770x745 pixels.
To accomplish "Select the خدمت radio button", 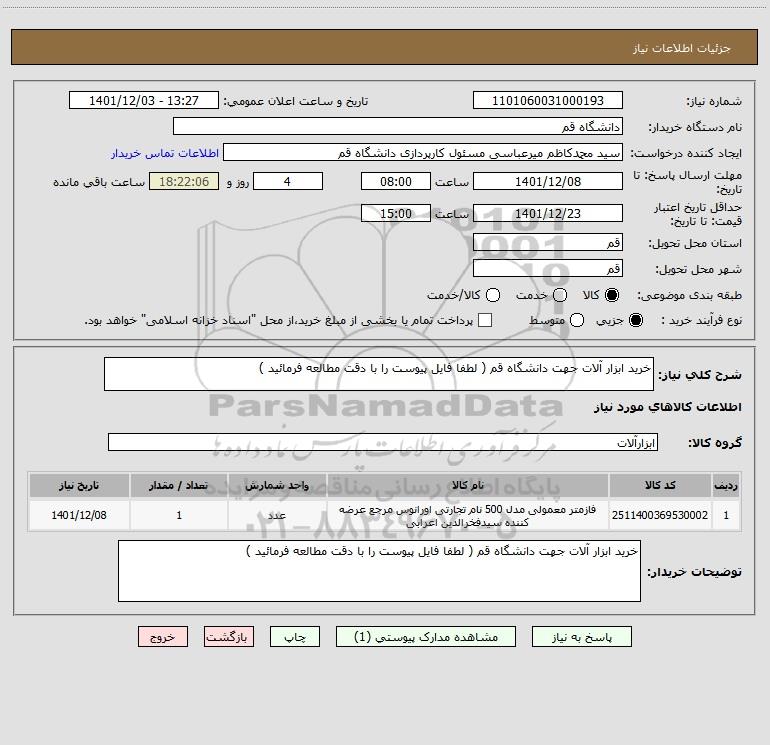I will click(560, 295).
